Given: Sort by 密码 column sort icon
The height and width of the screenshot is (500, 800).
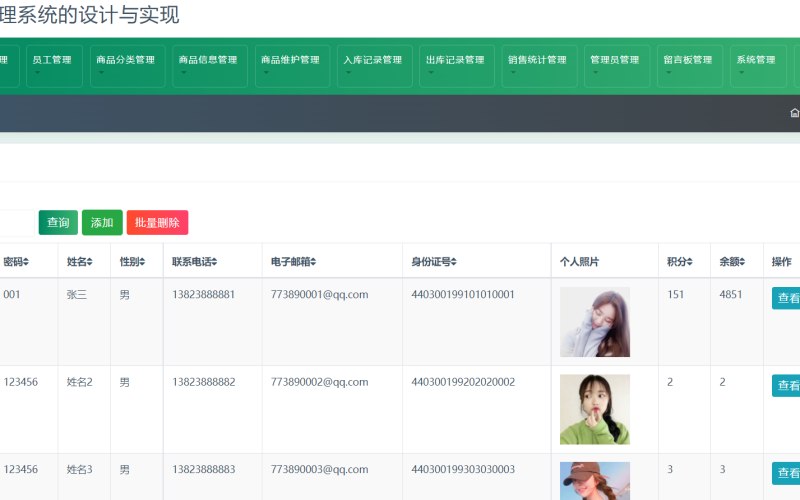Looking at the screenshot, I should 26,262.
